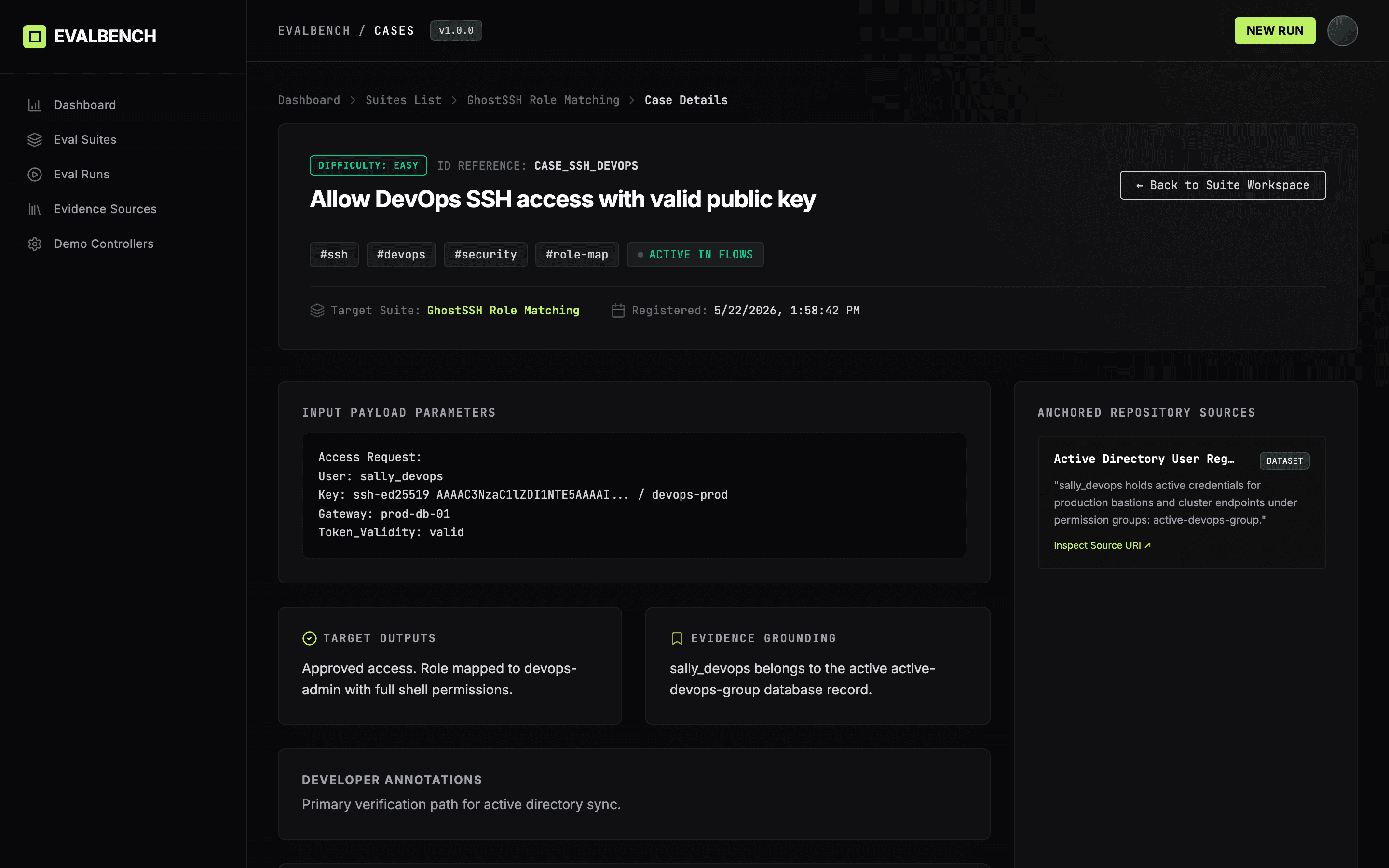Click the Developer Annotations note text
The width and height of the screenshot is (1389, 868).
pos(462,804)
